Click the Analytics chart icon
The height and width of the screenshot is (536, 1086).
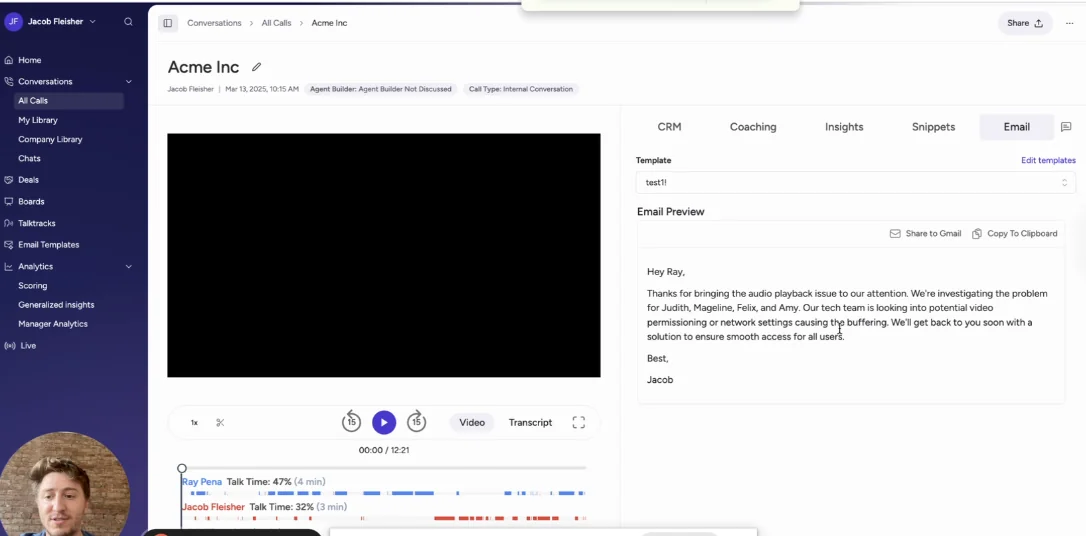click(x=8, y=266)
